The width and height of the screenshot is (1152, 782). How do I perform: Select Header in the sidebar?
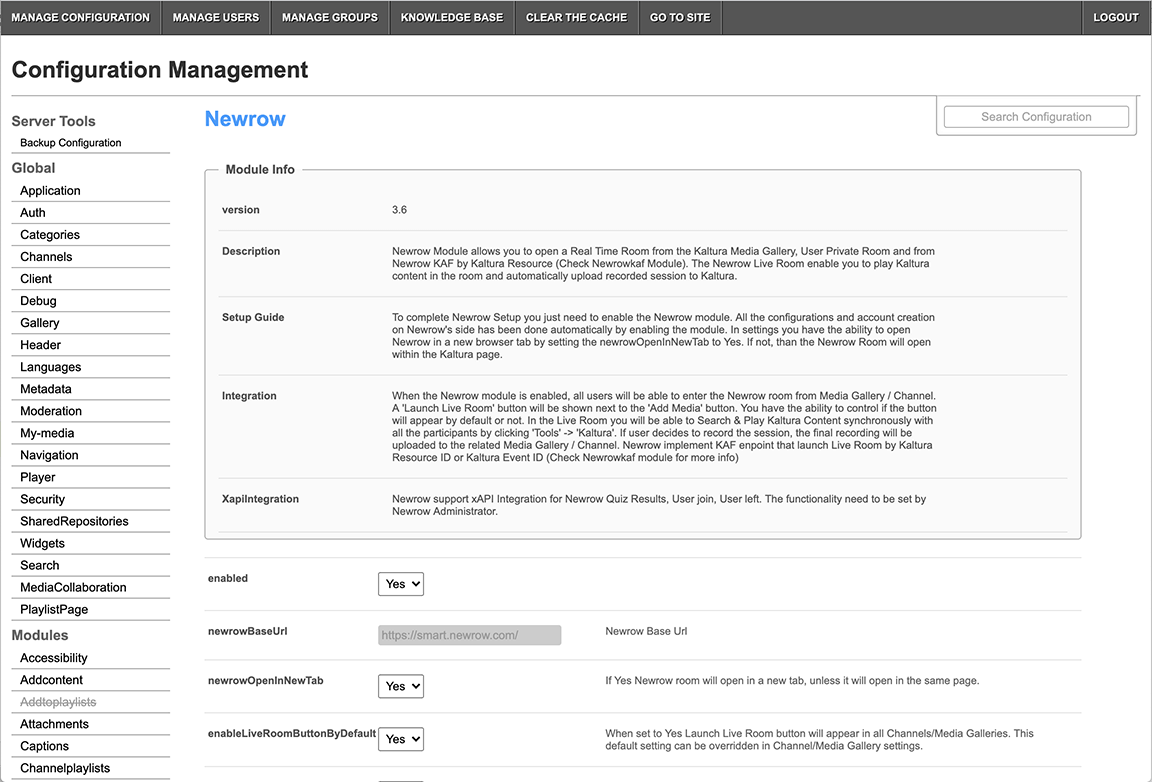click(x=40, y=345)
